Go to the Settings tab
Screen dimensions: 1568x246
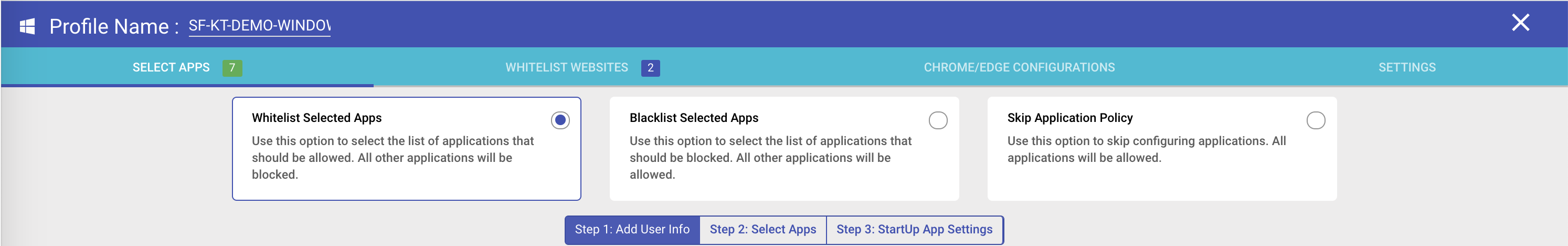point(1407,67)
